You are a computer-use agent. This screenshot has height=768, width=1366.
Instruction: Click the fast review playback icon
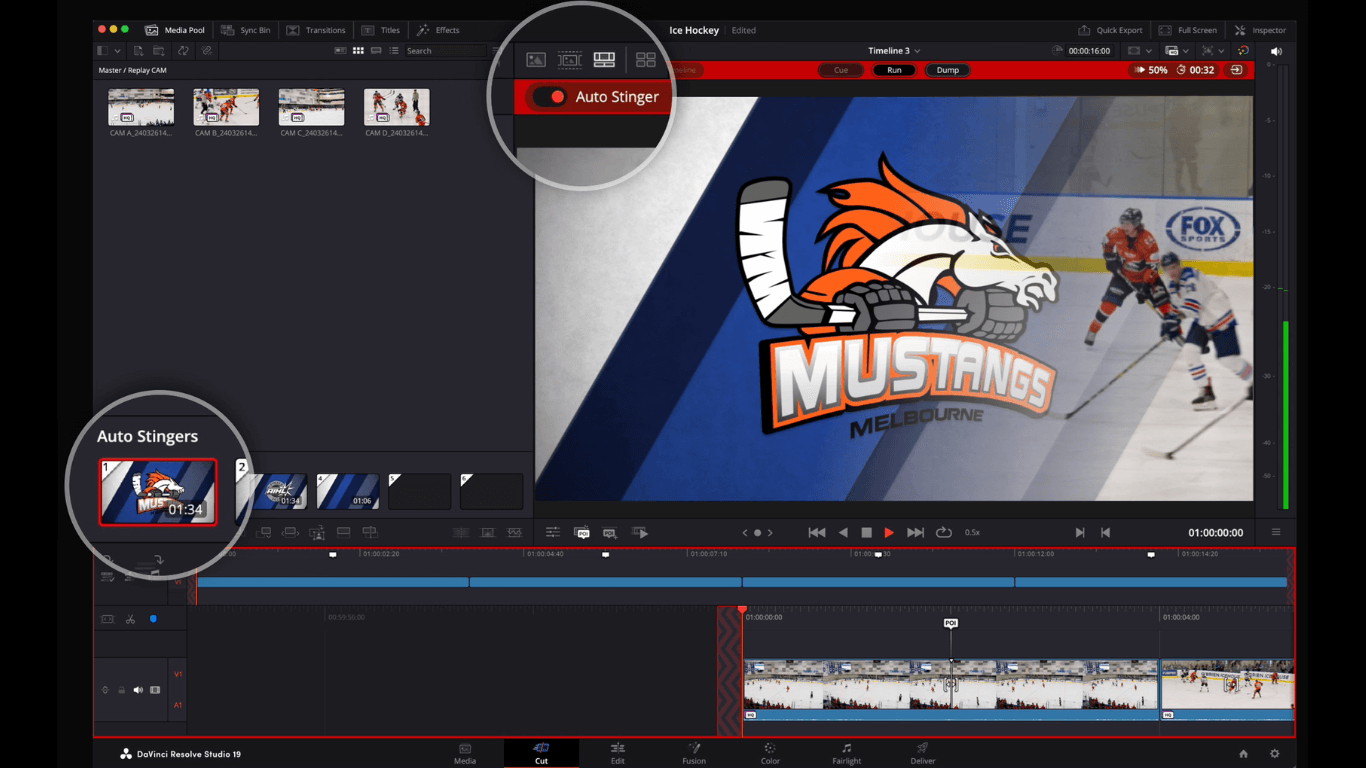coord(640,533)
